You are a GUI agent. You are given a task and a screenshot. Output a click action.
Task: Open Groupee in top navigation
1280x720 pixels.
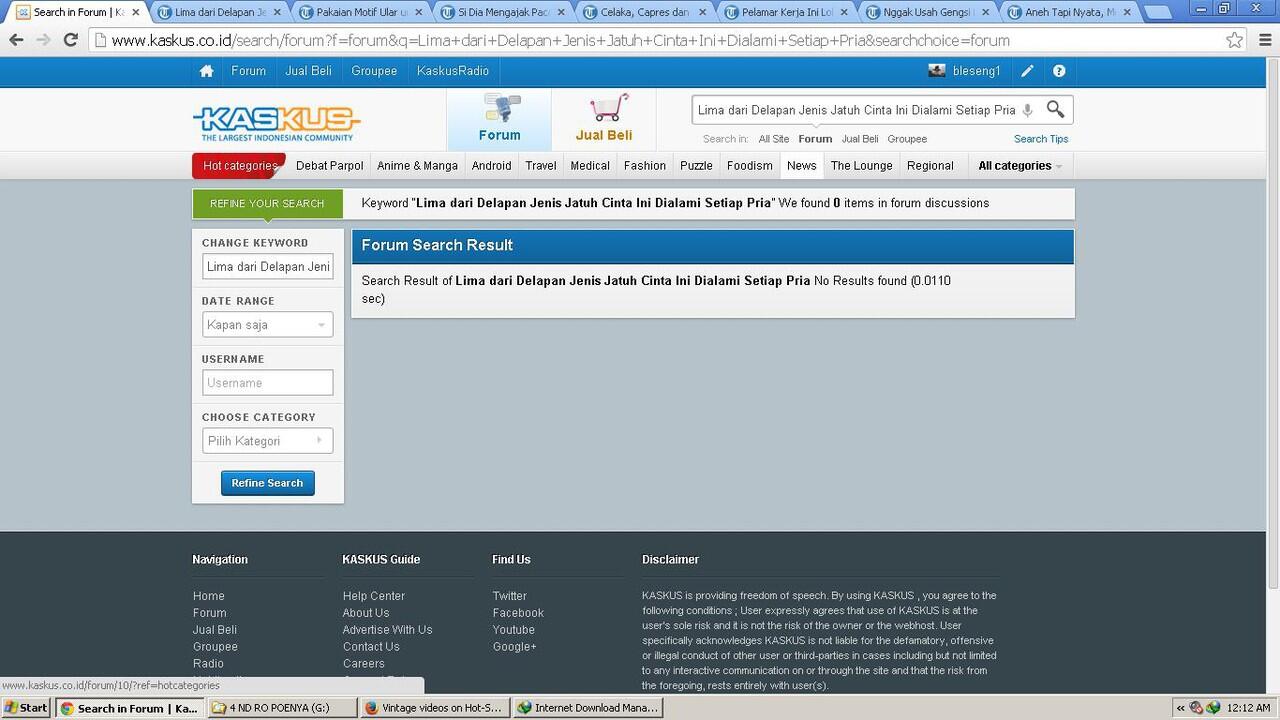click(374, 71)
